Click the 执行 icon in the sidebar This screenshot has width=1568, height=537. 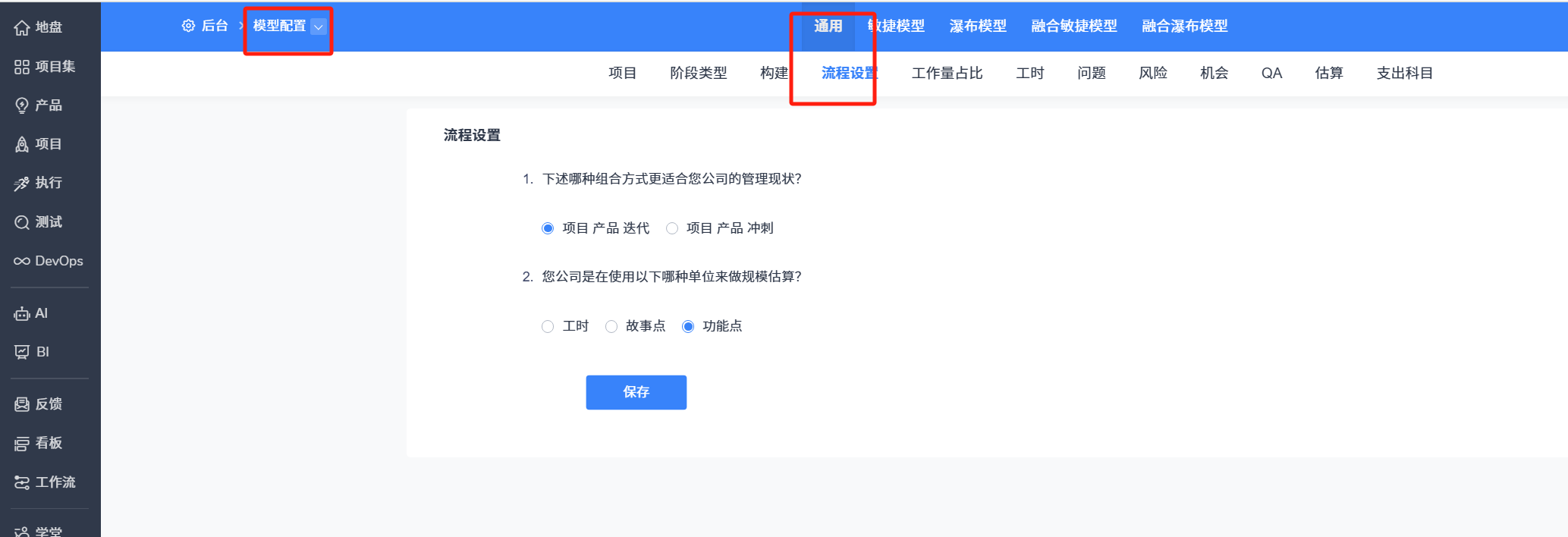pos(22,184)
